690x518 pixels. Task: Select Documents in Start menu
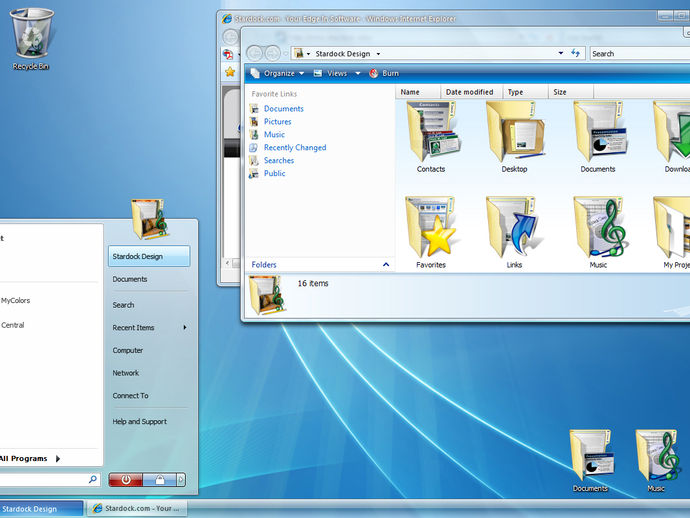coord(130,279)
